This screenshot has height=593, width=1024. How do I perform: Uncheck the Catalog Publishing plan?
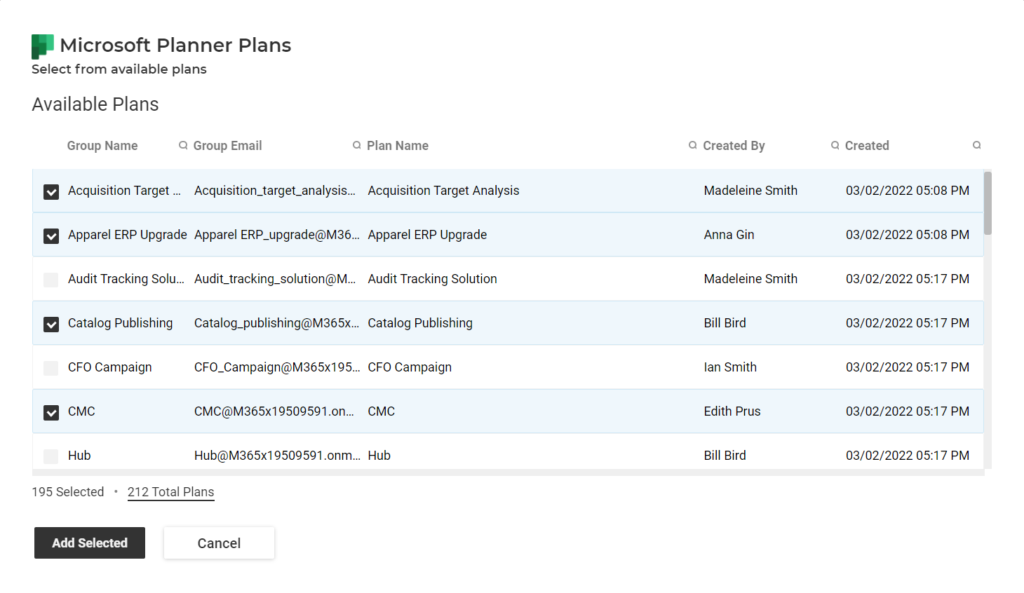(x=50, y=323)
